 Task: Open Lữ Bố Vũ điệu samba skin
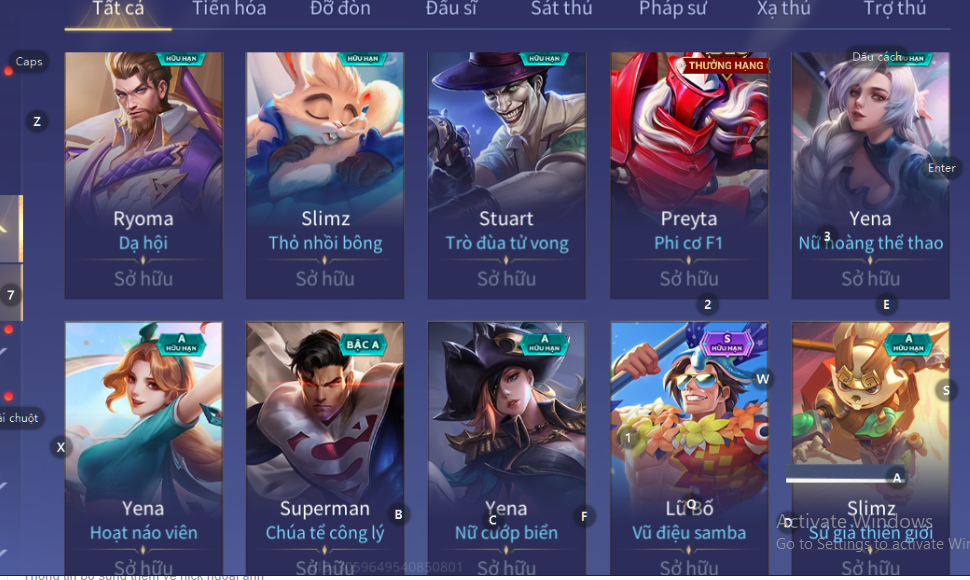[x=689, y=448]
